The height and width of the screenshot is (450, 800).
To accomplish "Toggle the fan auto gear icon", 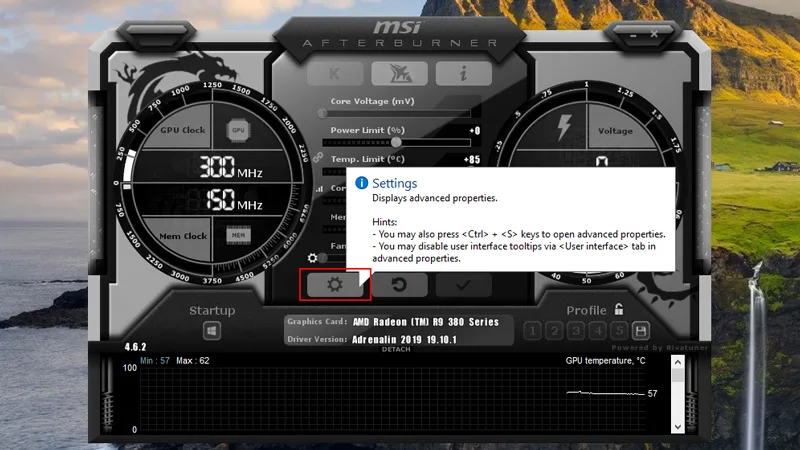I will tap(312, 258).
